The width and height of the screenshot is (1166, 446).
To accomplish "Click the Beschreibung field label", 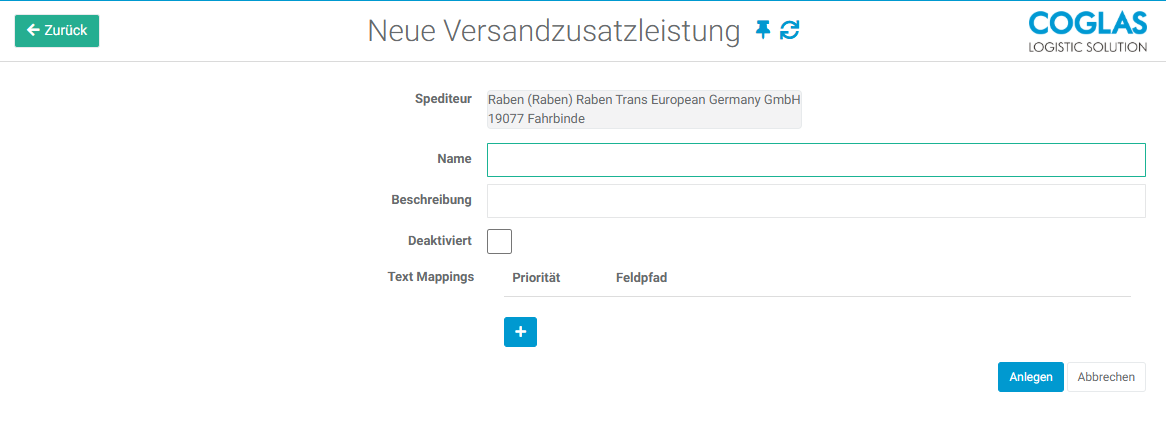I will 431,200.
